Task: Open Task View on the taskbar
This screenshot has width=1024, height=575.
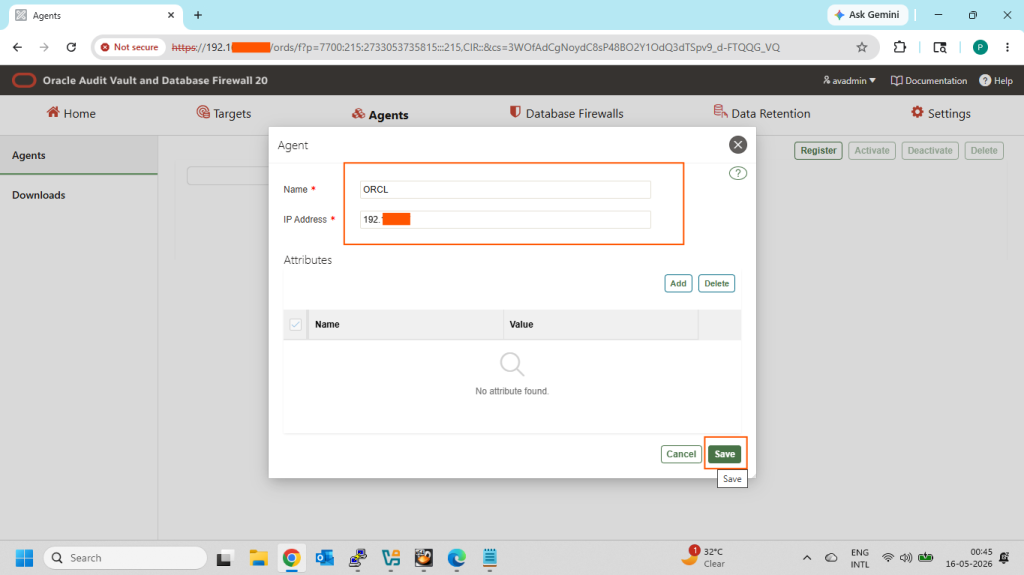Action: click(224, 558)
